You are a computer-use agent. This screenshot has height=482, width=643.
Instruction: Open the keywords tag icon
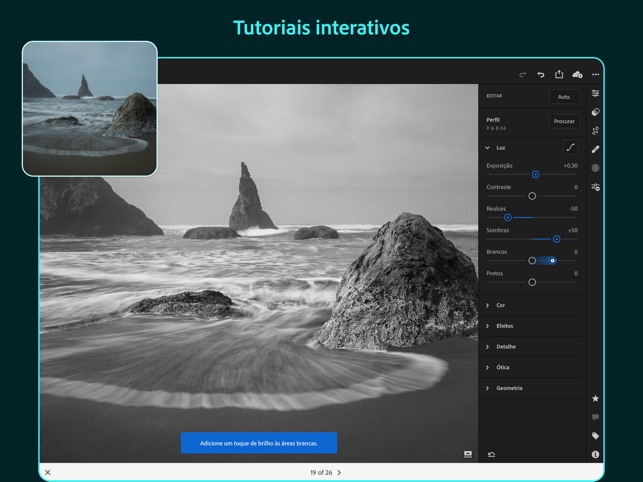coord(596,436)
